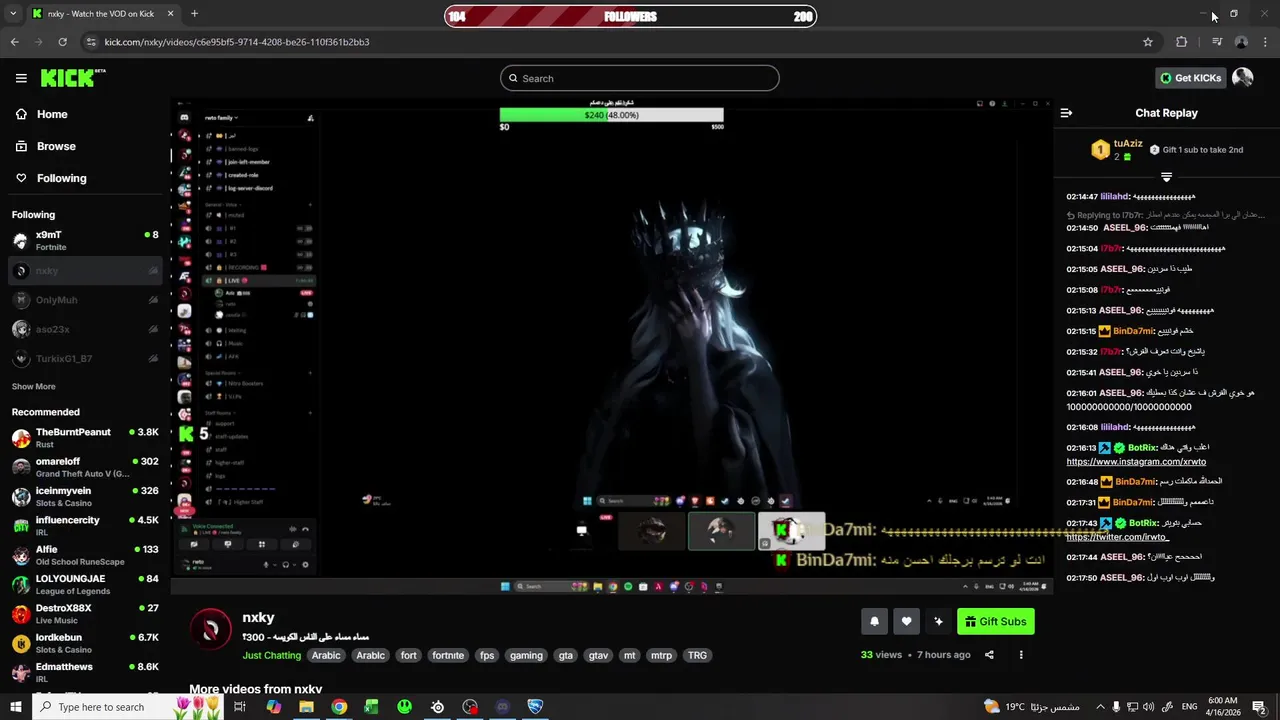
Task: Open LOLYOUNGJAE recommended channel
Action: click(85, 584)
